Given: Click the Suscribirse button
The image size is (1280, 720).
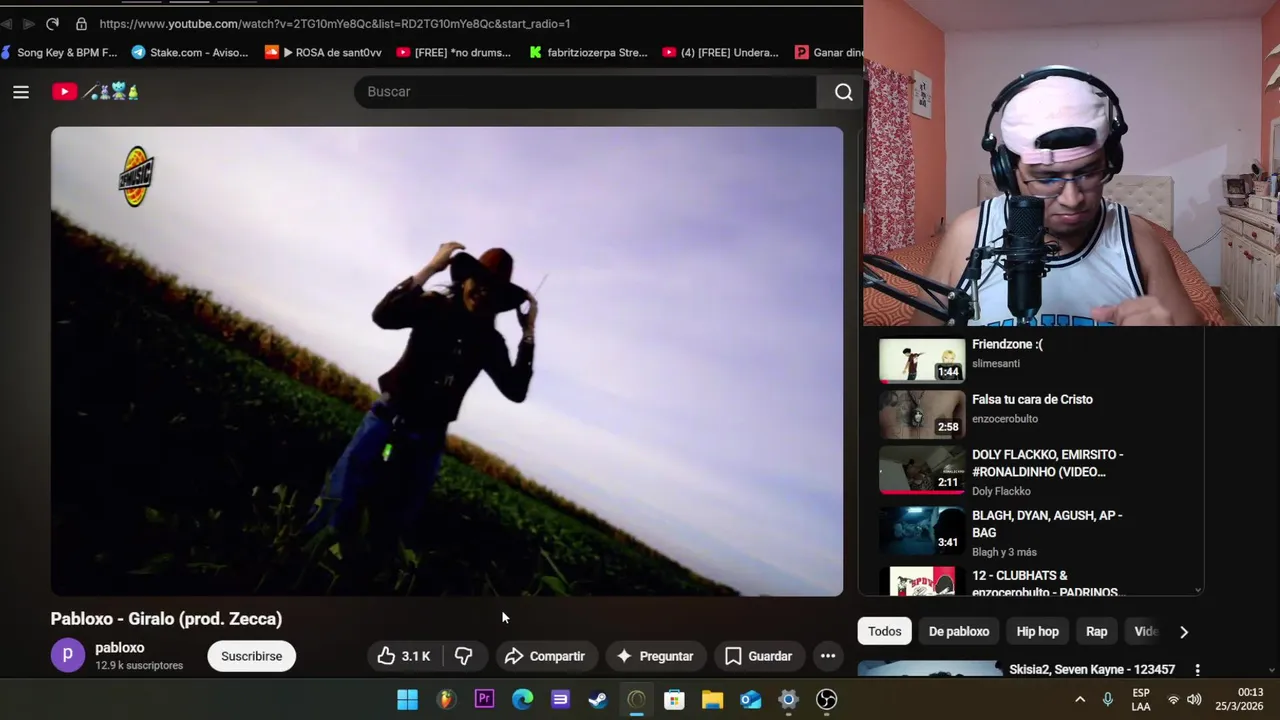Looking at the screenshot, I should (251, 656).
